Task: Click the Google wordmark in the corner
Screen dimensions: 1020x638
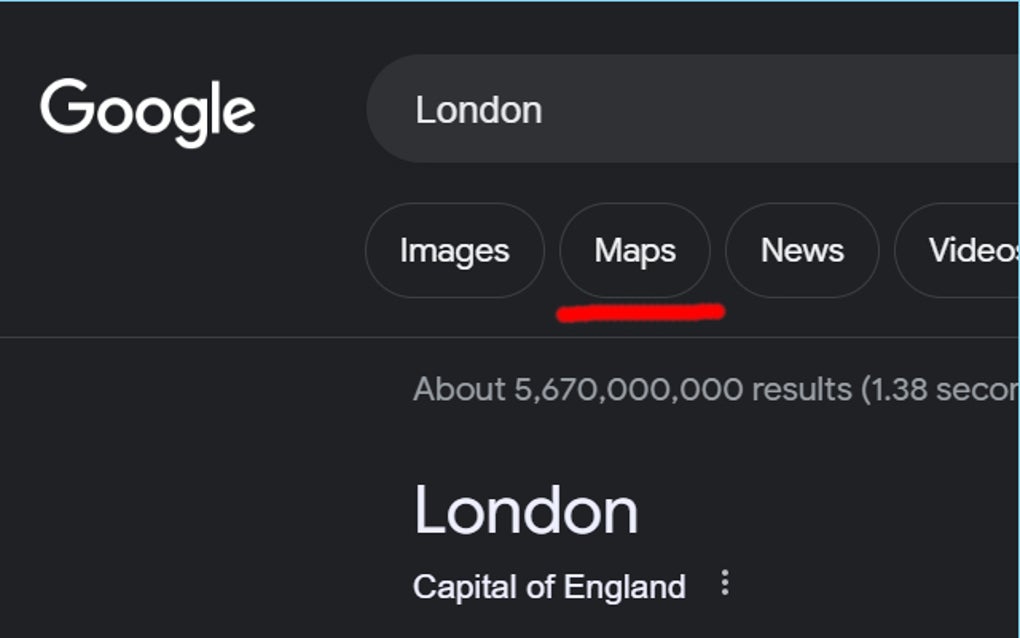Action: [148, 110]
